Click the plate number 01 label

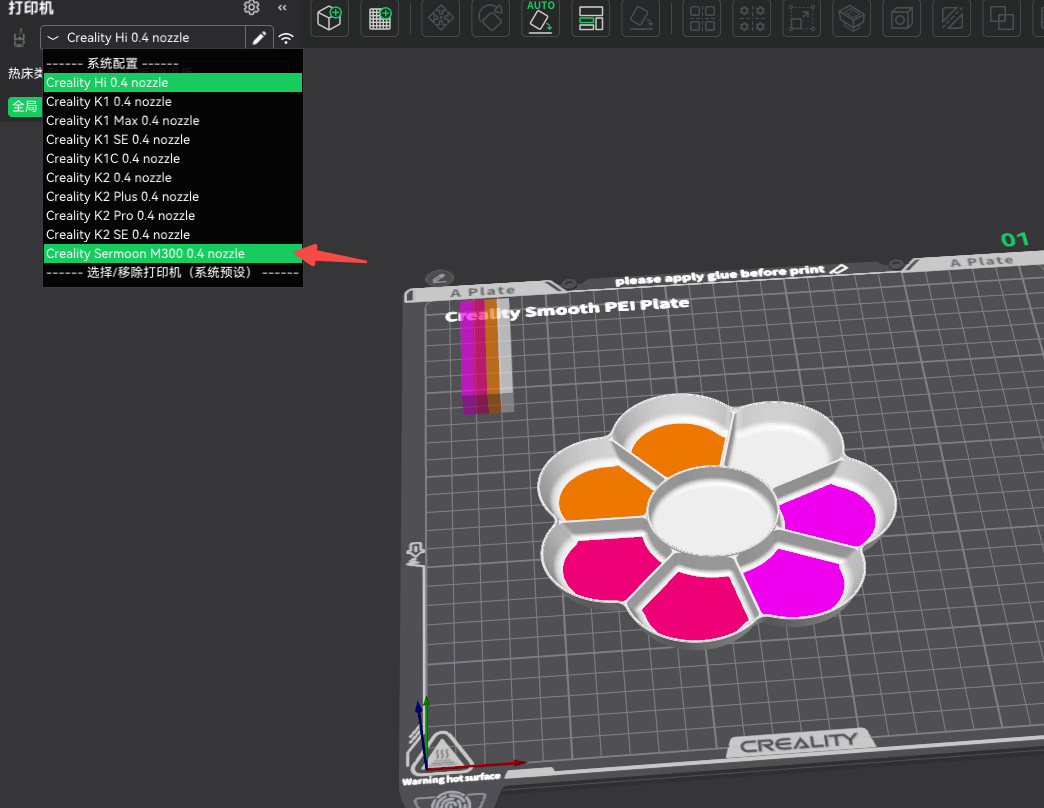(1014, 240)
